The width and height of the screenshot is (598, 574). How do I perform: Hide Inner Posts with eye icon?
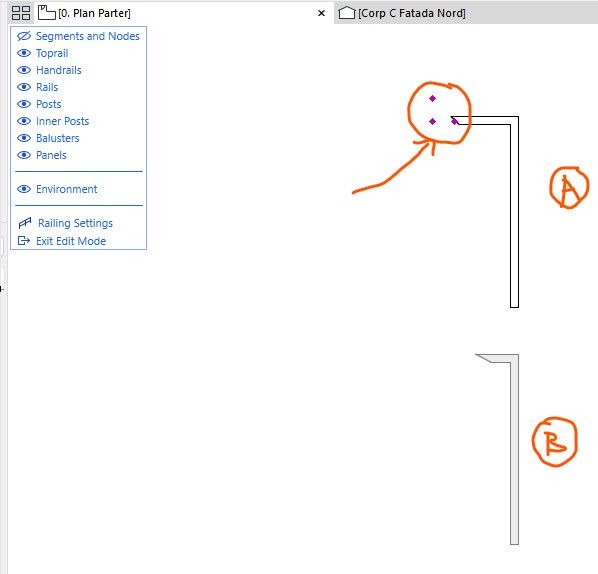point(24,121)
